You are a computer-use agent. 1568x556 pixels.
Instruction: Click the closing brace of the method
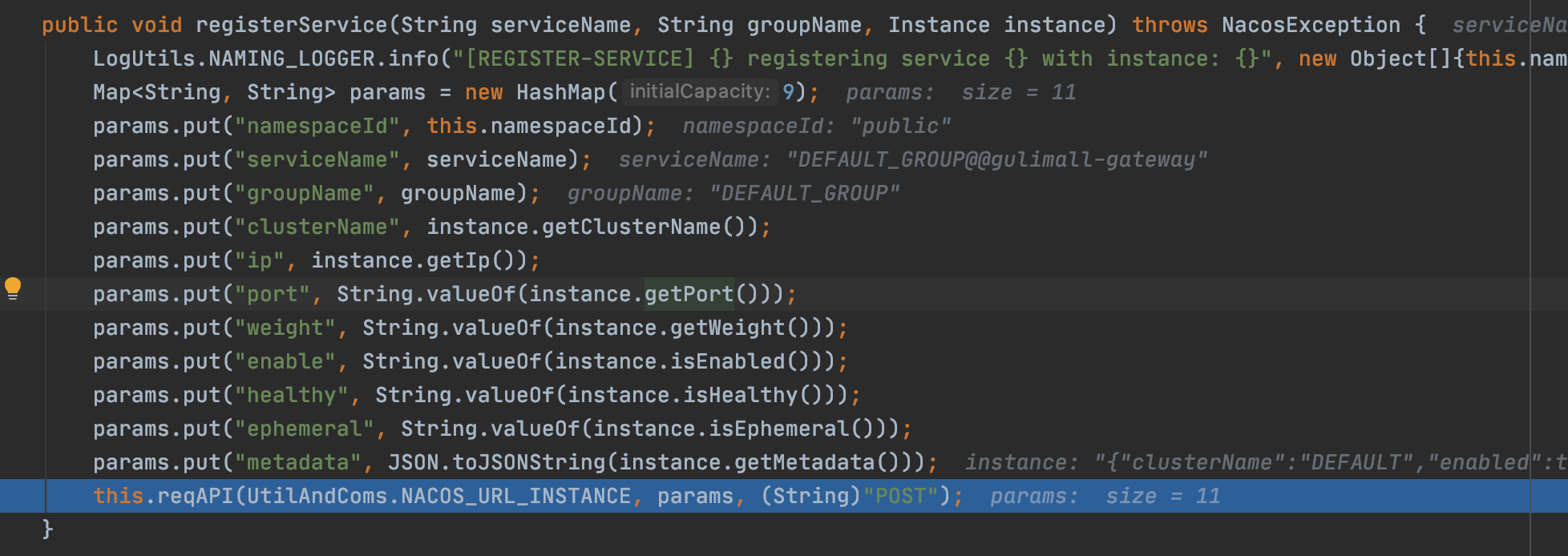point(48,530)
